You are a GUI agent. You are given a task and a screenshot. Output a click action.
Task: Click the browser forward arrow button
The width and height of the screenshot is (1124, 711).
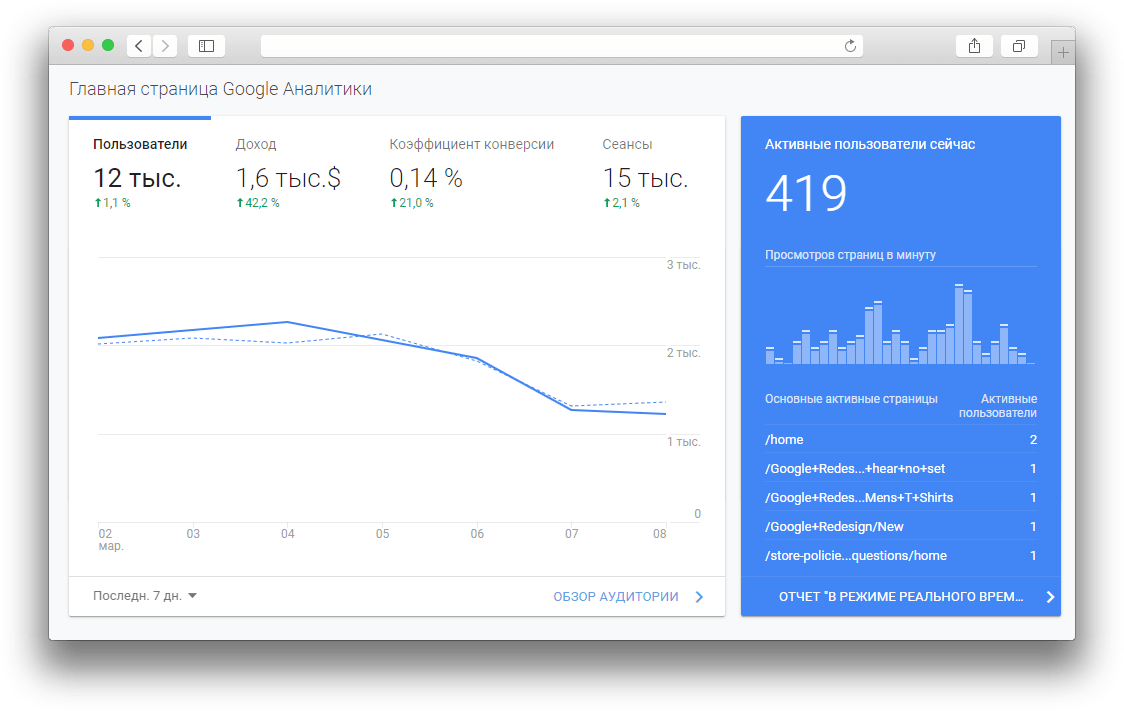165,46
